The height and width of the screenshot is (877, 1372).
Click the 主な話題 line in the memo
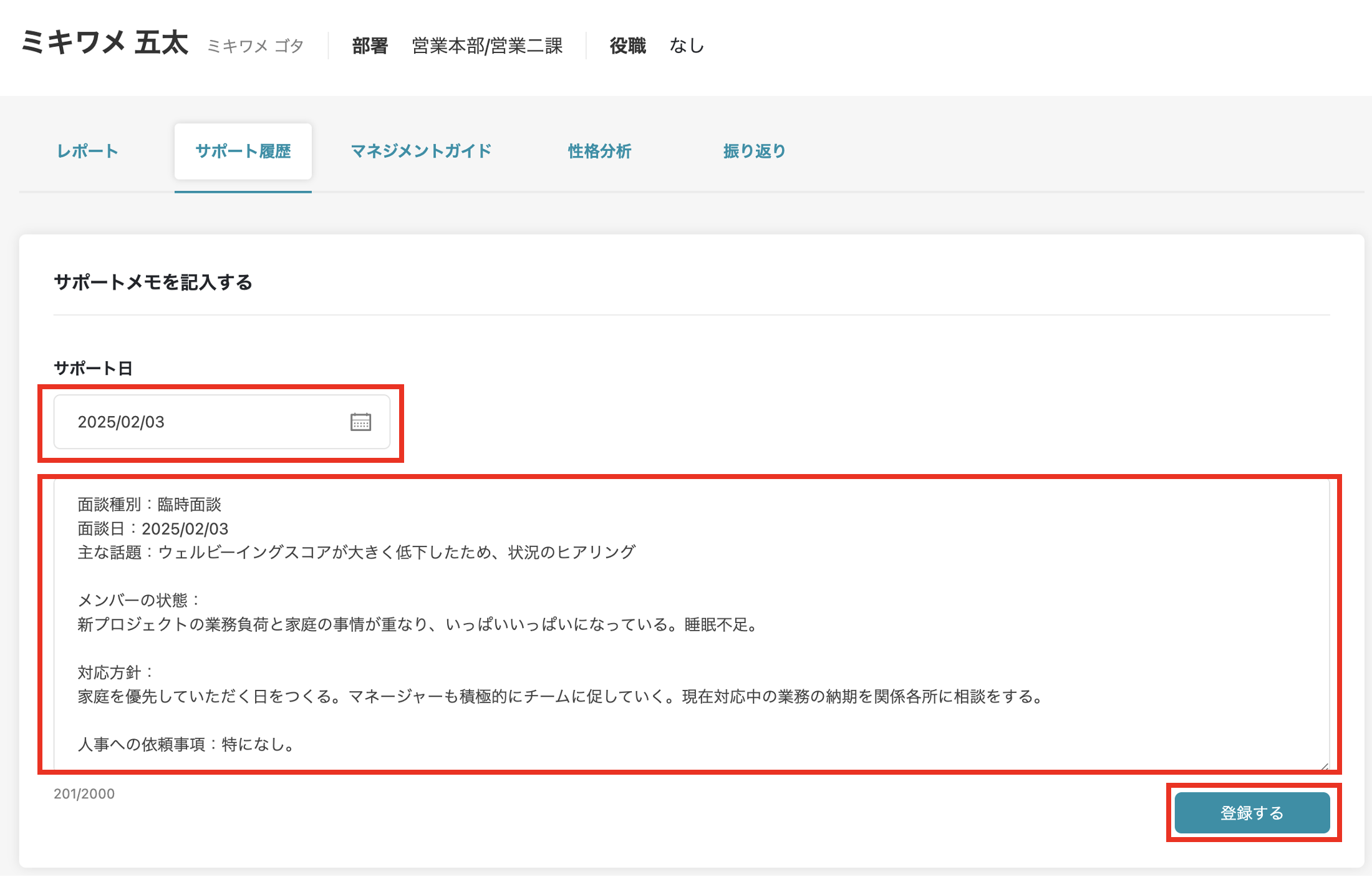355,553
